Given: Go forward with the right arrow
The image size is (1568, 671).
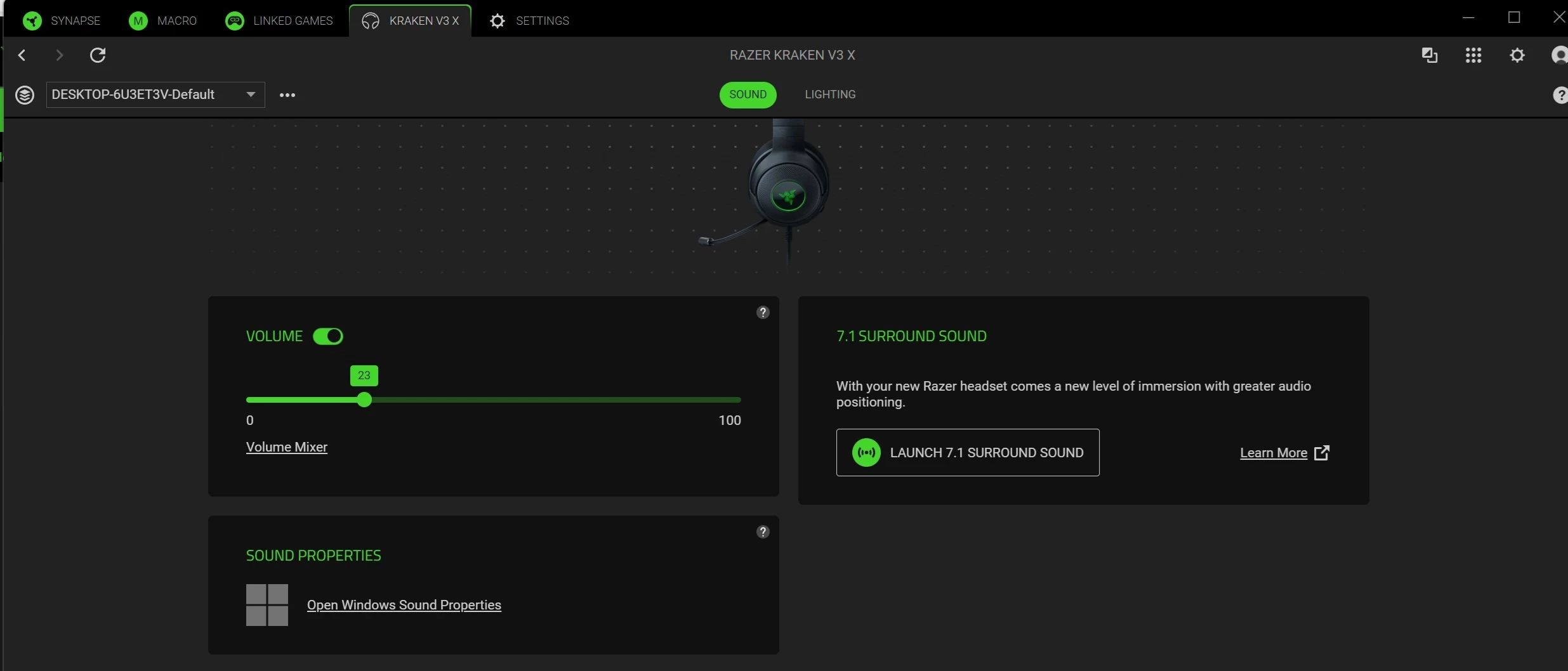Looking at the screenshot, I should [60, 55].
